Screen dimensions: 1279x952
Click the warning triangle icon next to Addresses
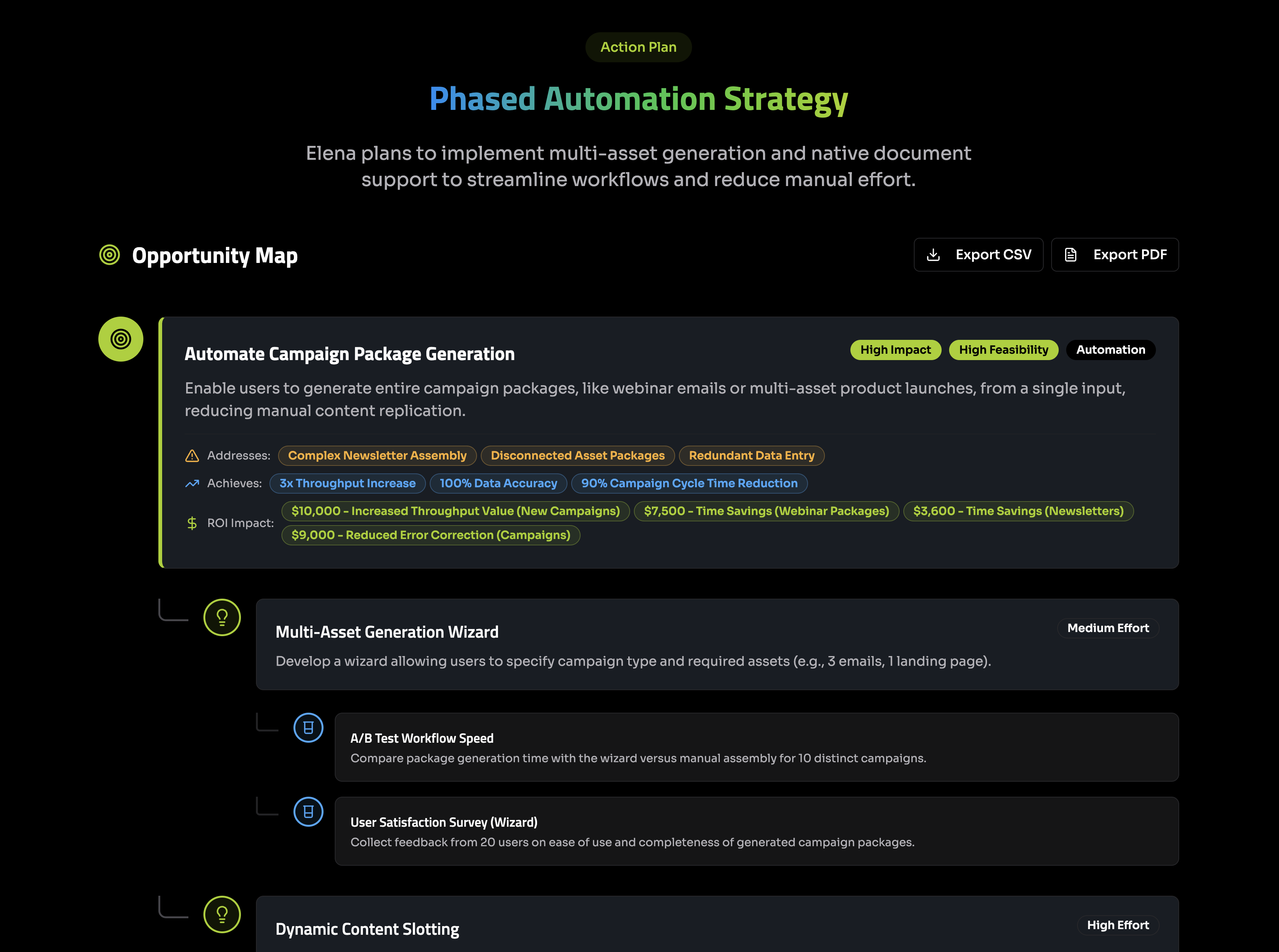[x=192, y=456]
